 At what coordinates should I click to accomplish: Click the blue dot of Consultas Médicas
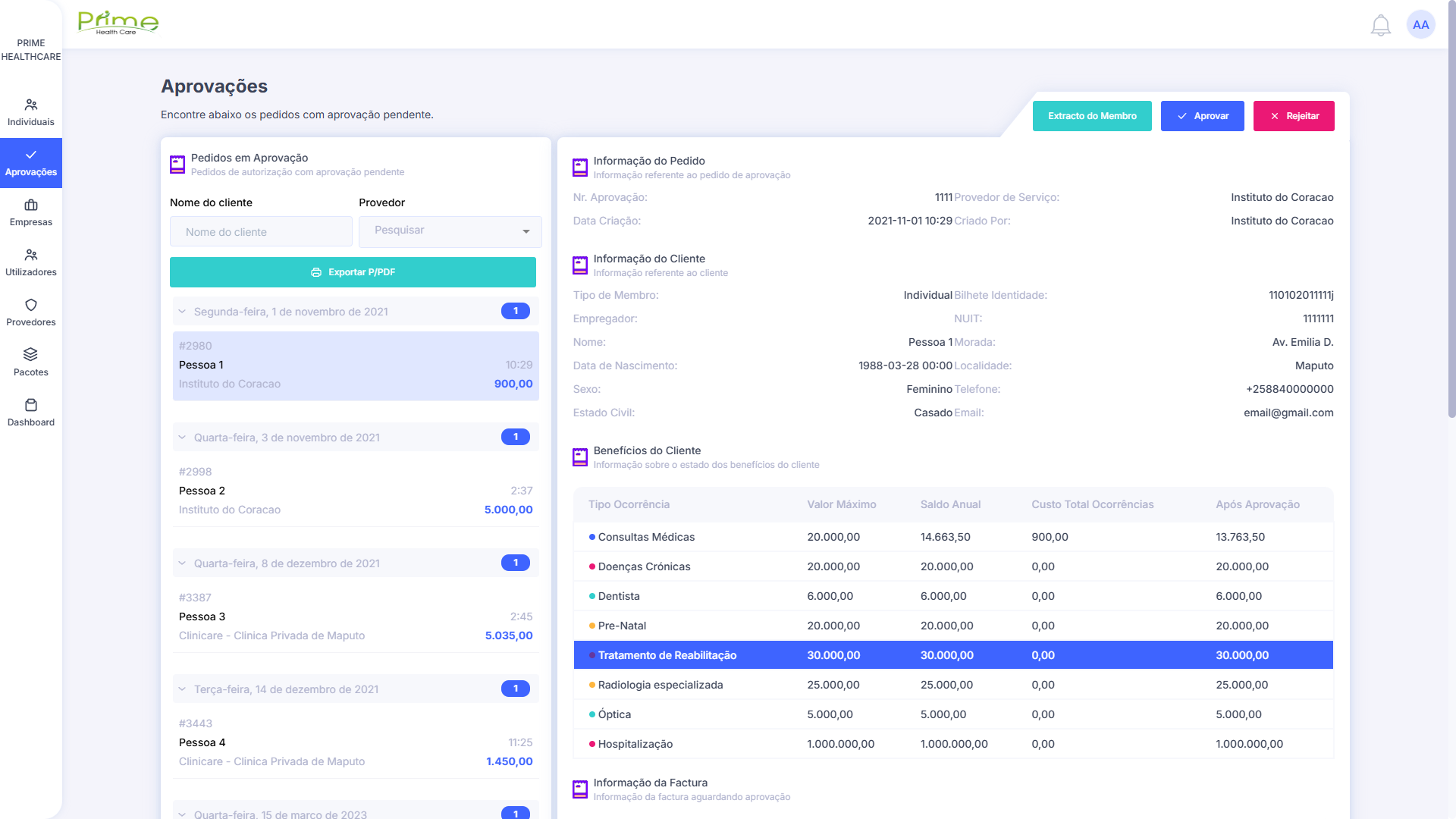coord(592,537)
